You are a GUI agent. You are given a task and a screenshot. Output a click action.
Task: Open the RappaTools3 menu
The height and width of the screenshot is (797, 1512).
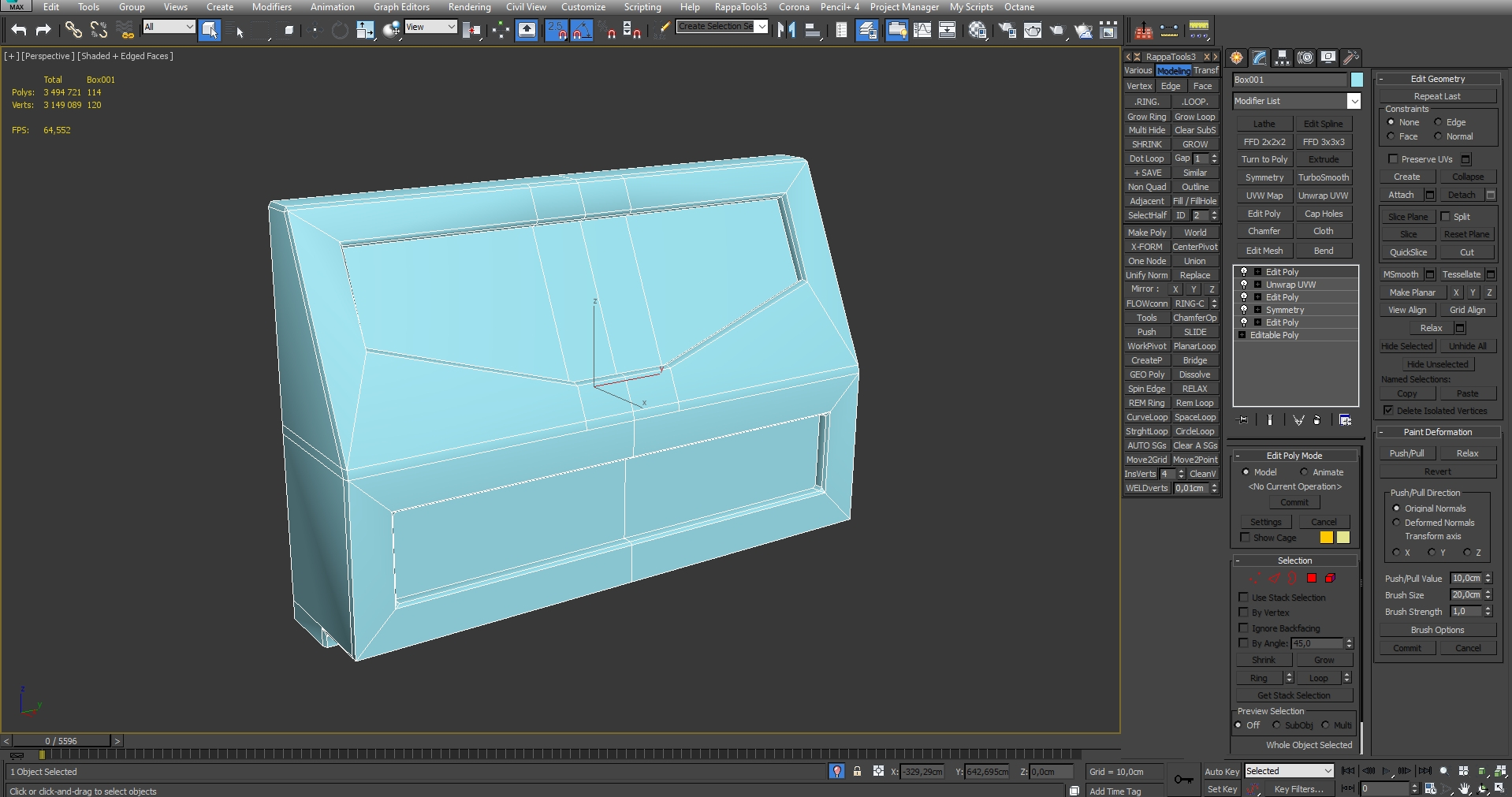[740, 7]
